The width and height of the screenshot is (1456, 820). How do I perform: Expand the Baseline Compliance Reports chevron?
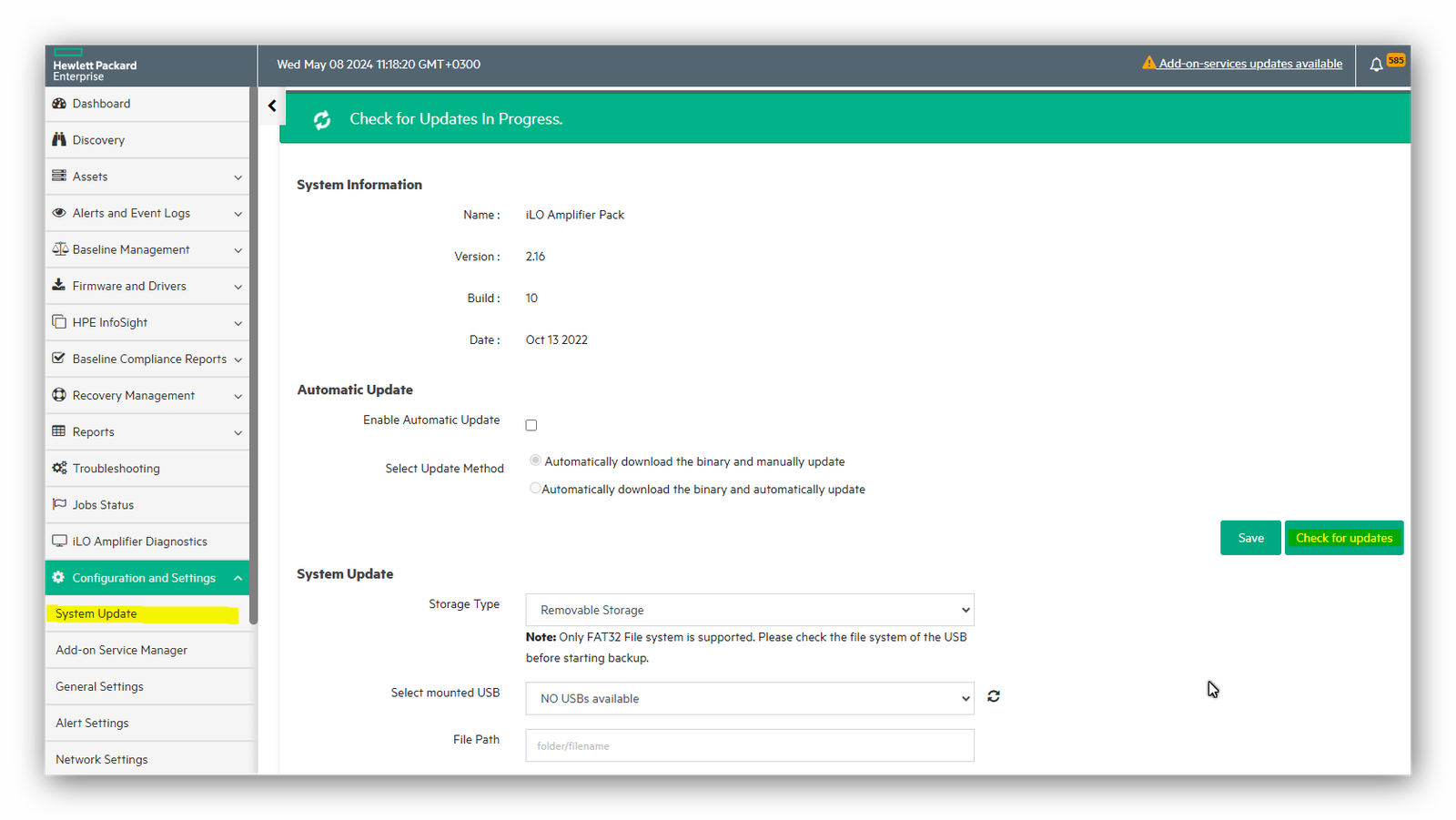(x=238, y=359)
